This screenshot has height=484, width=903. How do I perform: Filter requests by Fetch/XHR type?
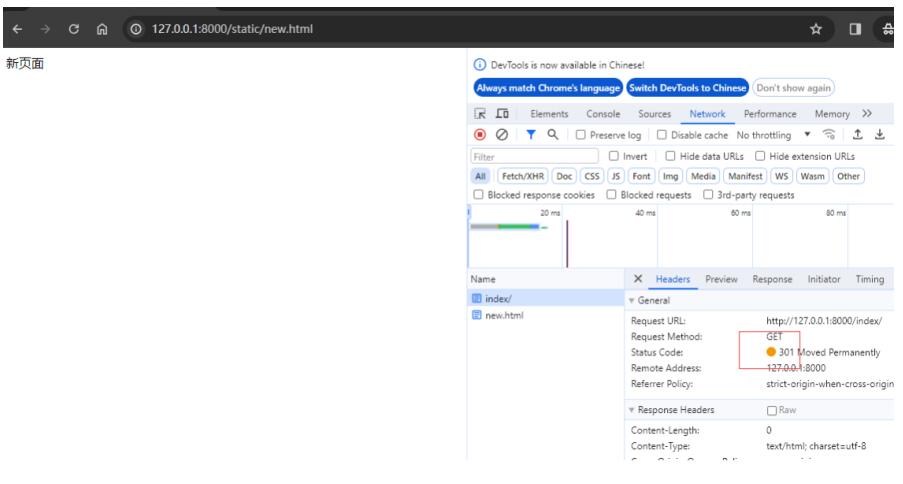[x=523, y=174]
